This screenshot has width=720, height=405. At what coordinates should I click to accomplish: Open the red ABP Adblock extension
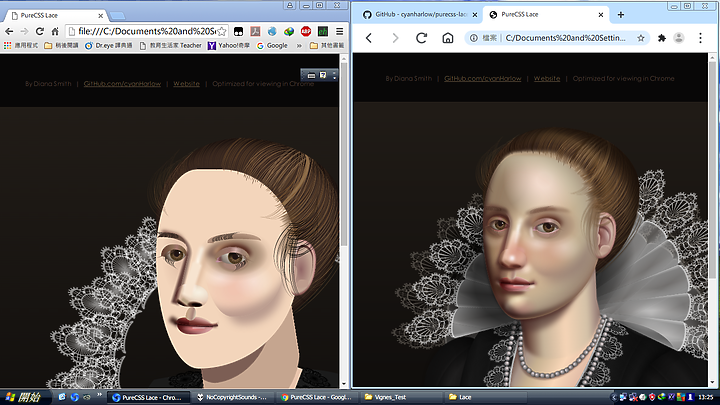coord(306,31)
